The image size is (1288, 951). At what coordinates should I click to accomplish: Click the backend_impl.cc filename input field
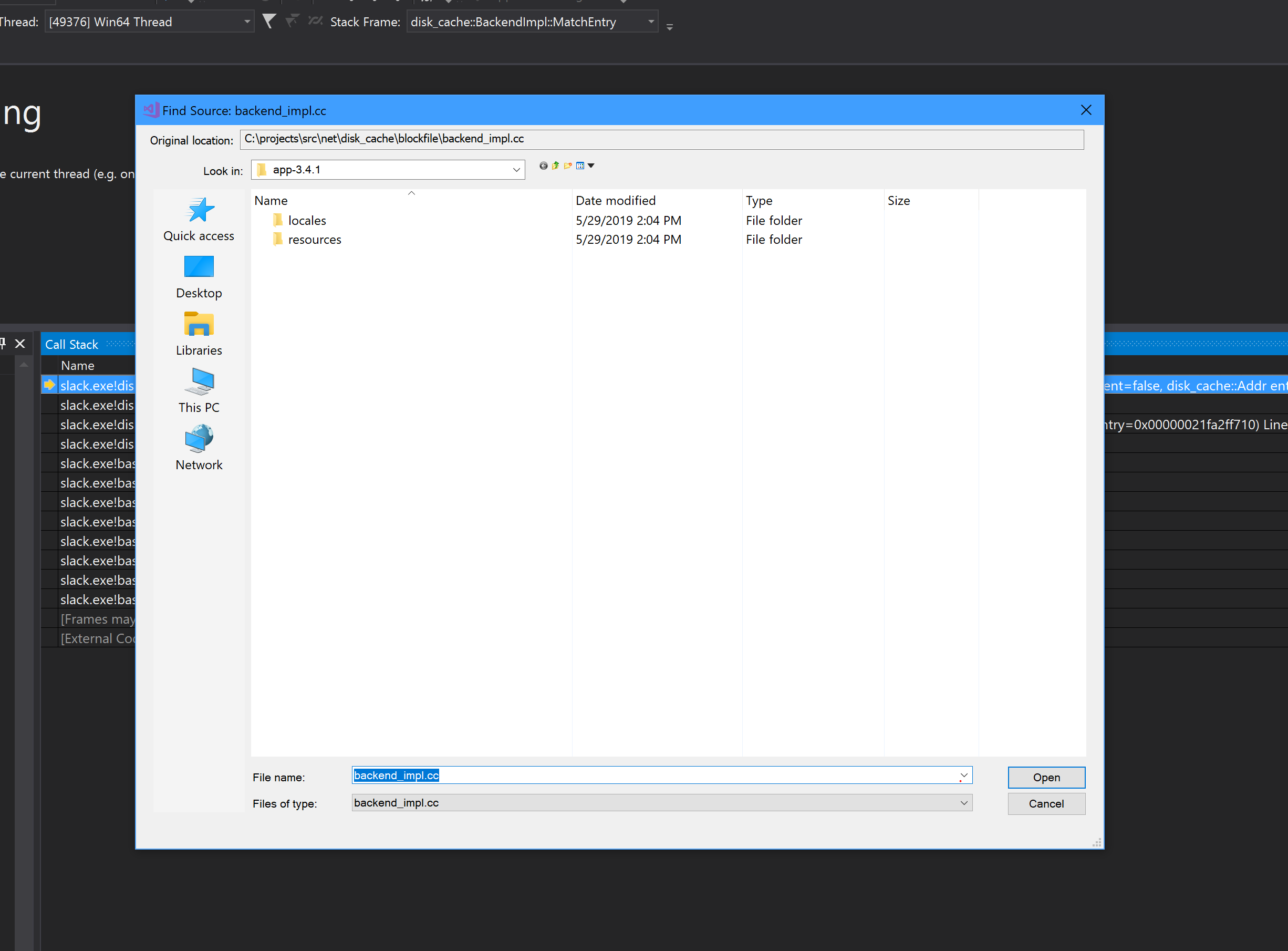(661, 775)
